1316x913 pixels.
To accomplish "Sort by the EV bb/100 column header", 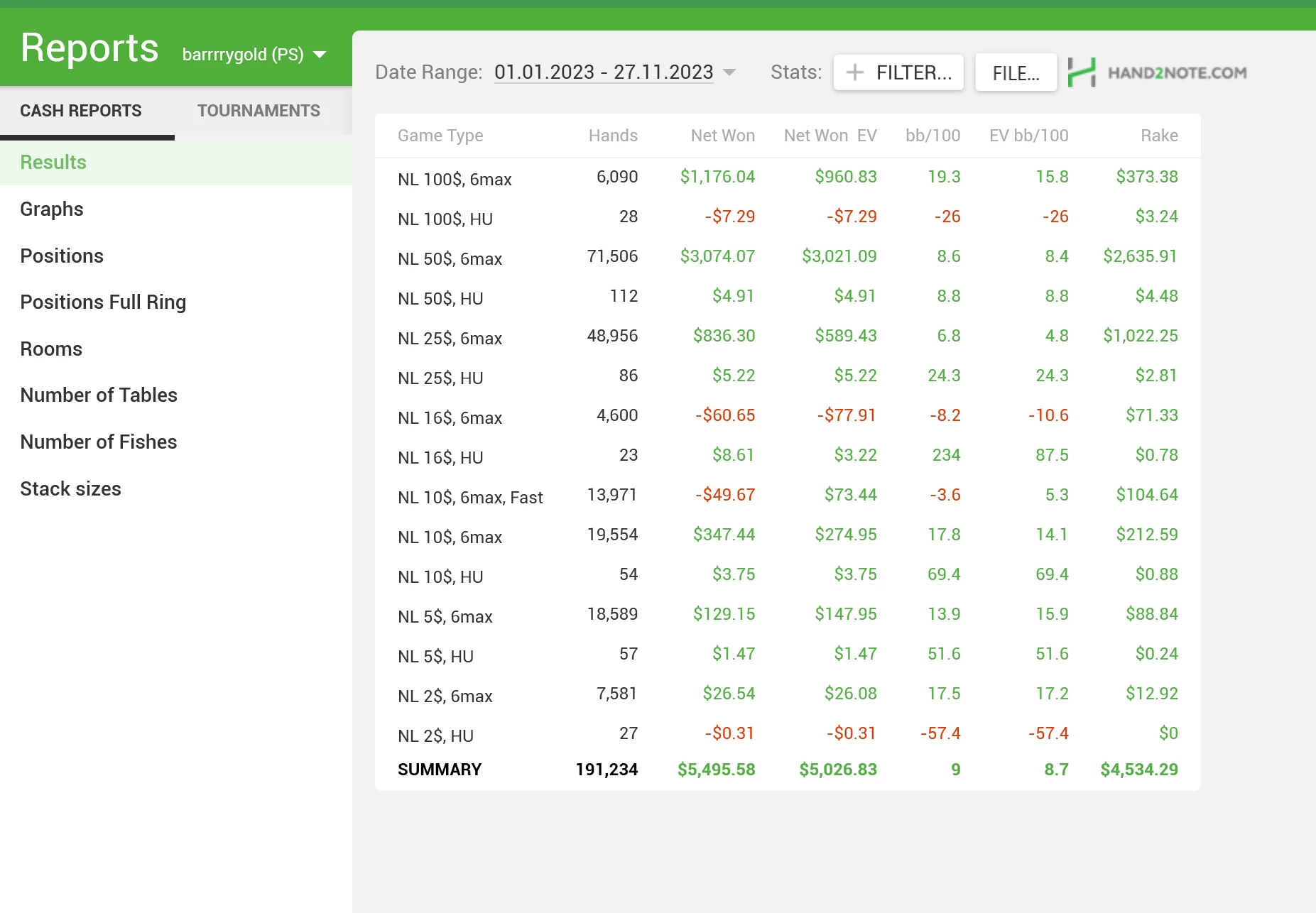I will [1028, 136].
